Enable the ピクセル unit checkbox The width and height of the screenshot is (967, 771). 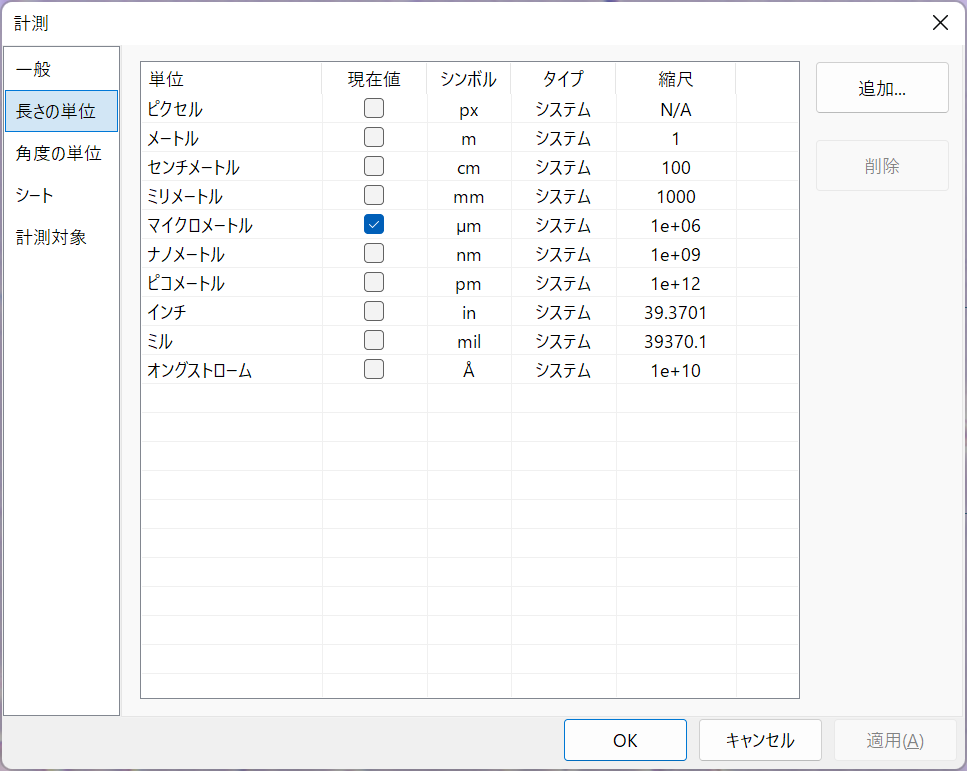coord(374,109)
